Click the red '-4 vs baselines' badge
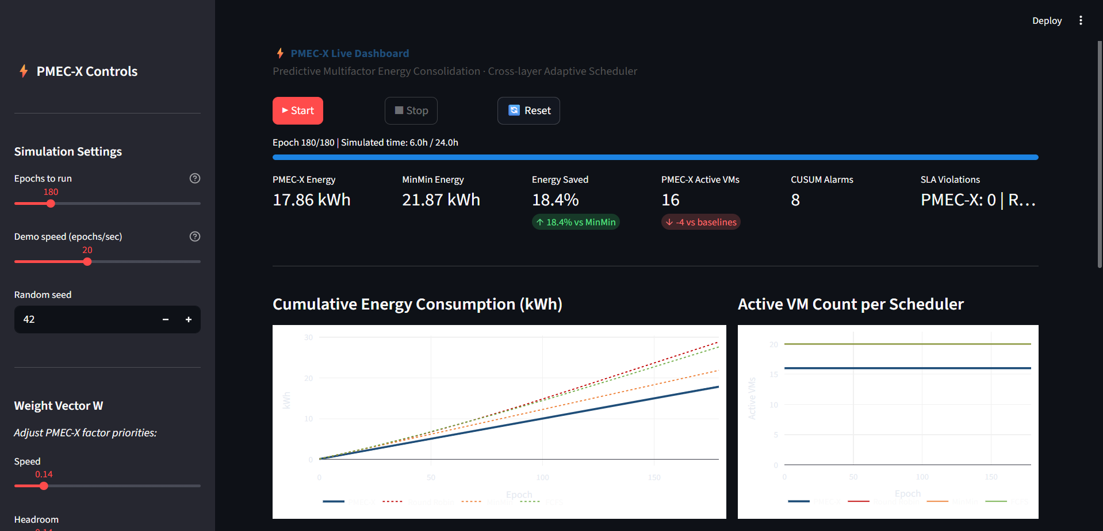The width and height of the screenshot is (1103, 531). point(701,222)
